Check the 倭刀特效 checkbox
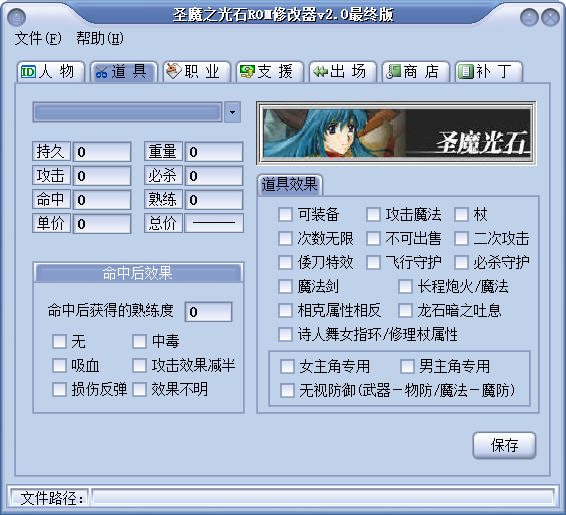 coord(285,262)
